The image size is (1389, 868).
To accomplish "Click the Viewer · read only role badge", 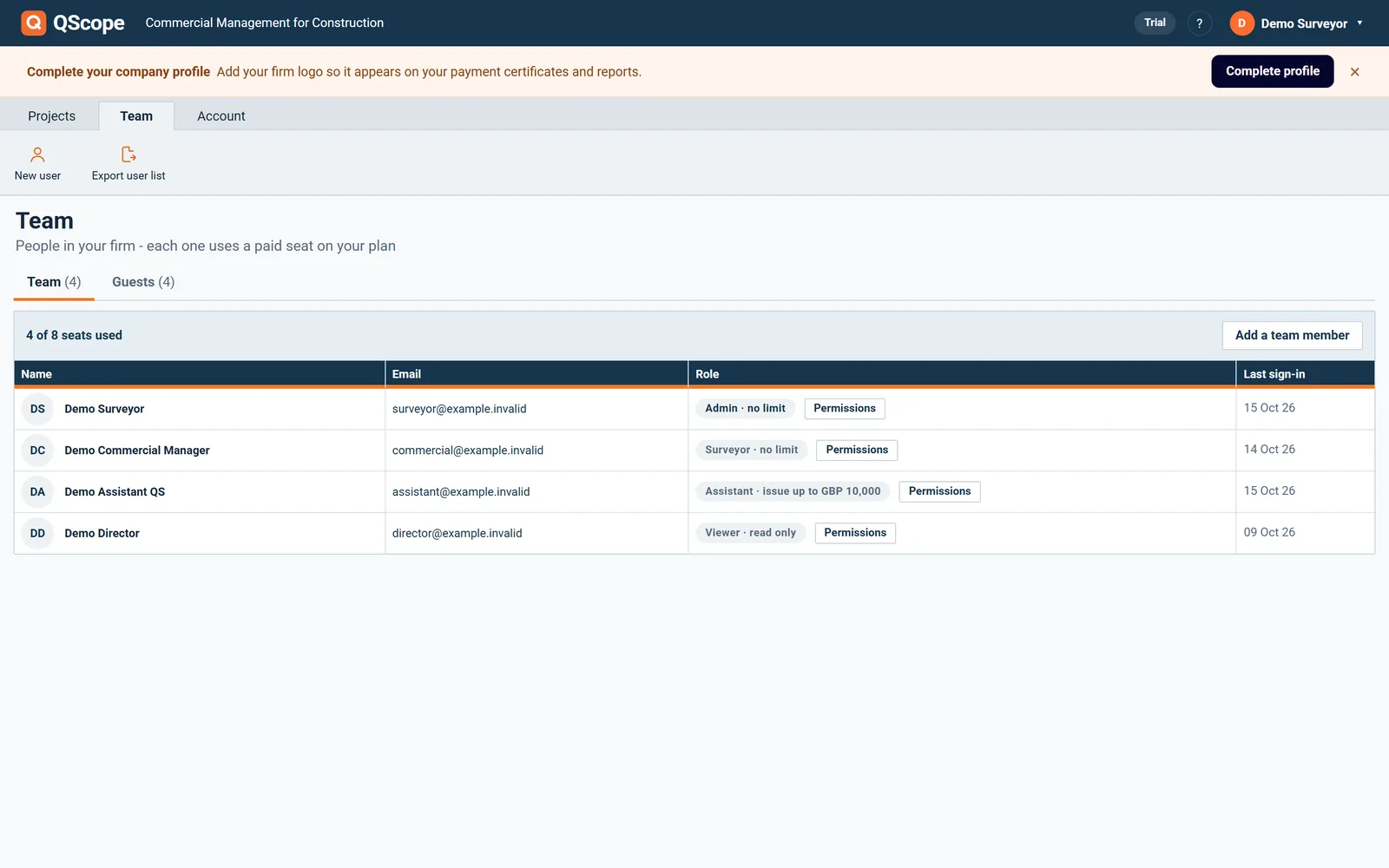I will pyautogui.click(x=750, y=533).
